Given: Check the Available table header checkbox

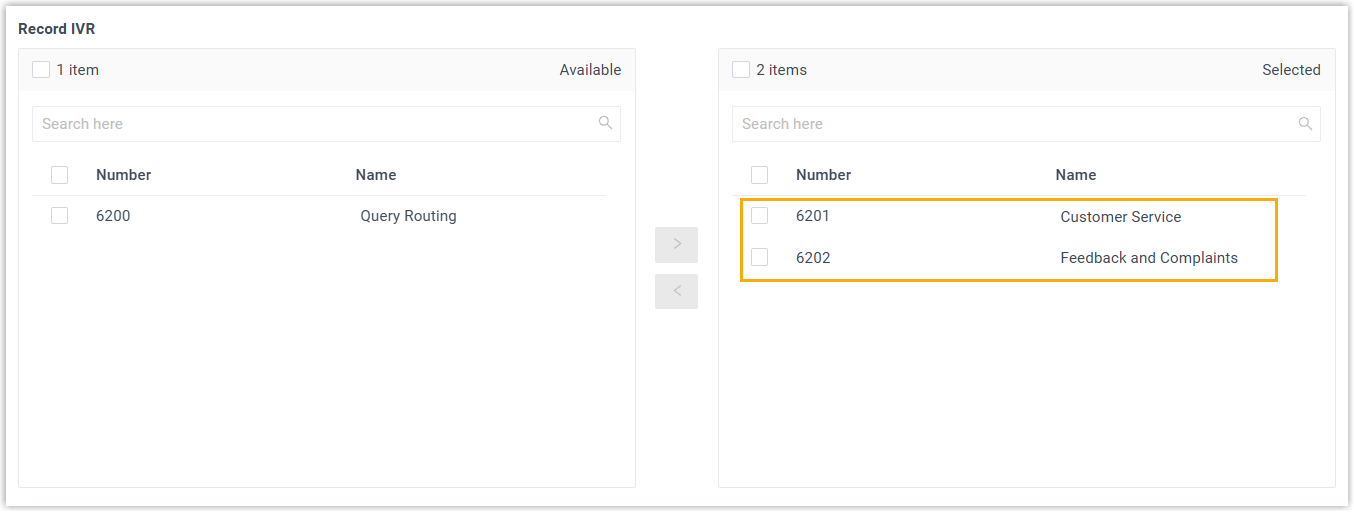Looking at the screenshot, I should [60, 175].
